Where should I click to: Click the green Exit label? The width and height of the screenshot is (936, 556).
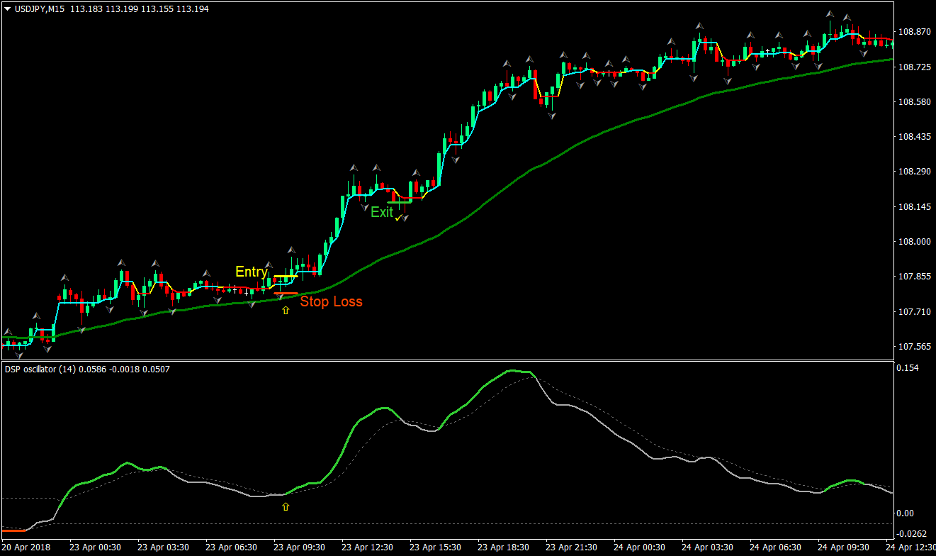[381, 212]
